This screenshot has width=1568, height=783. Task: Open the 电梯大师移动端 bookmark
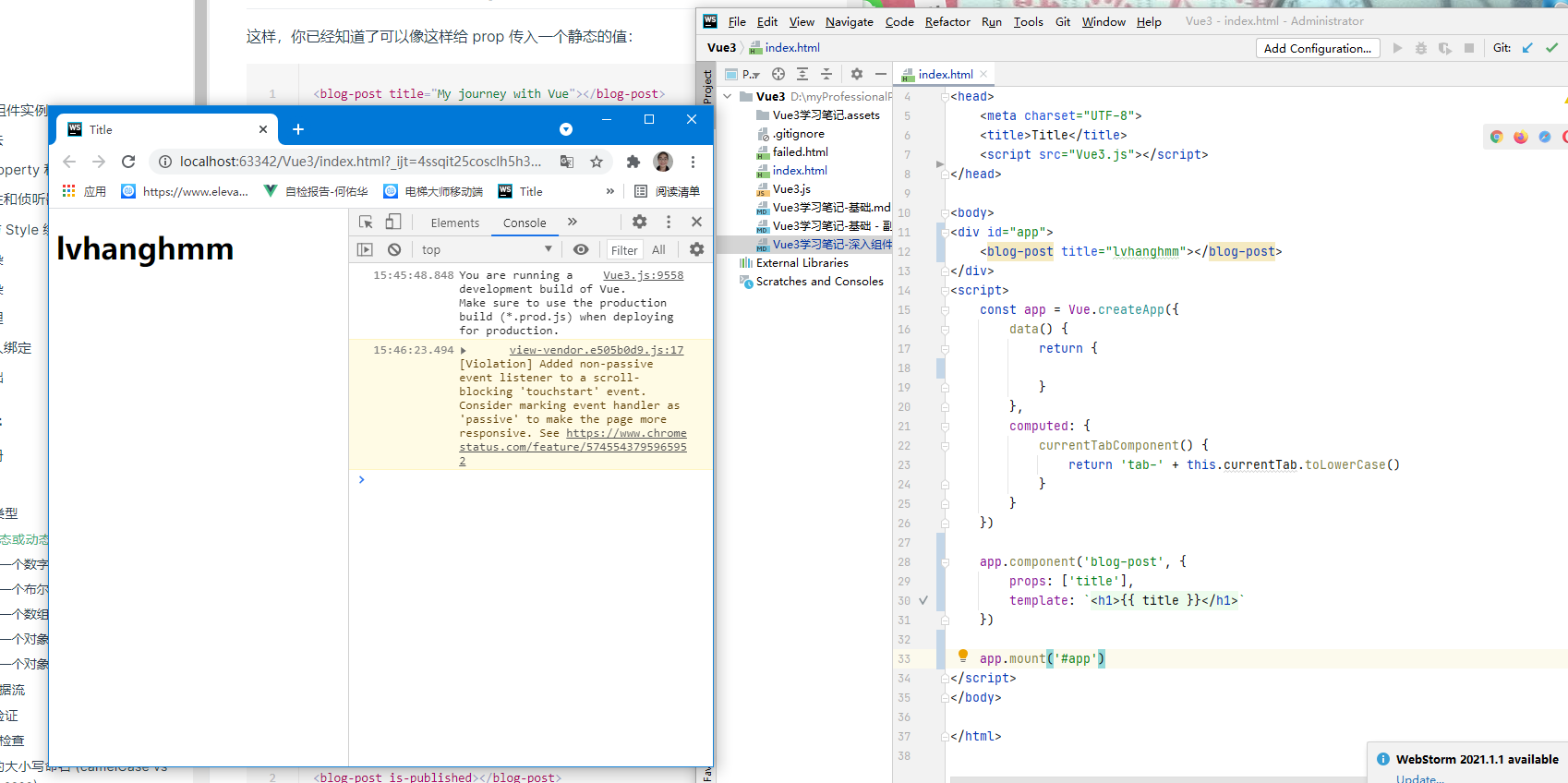433,191
